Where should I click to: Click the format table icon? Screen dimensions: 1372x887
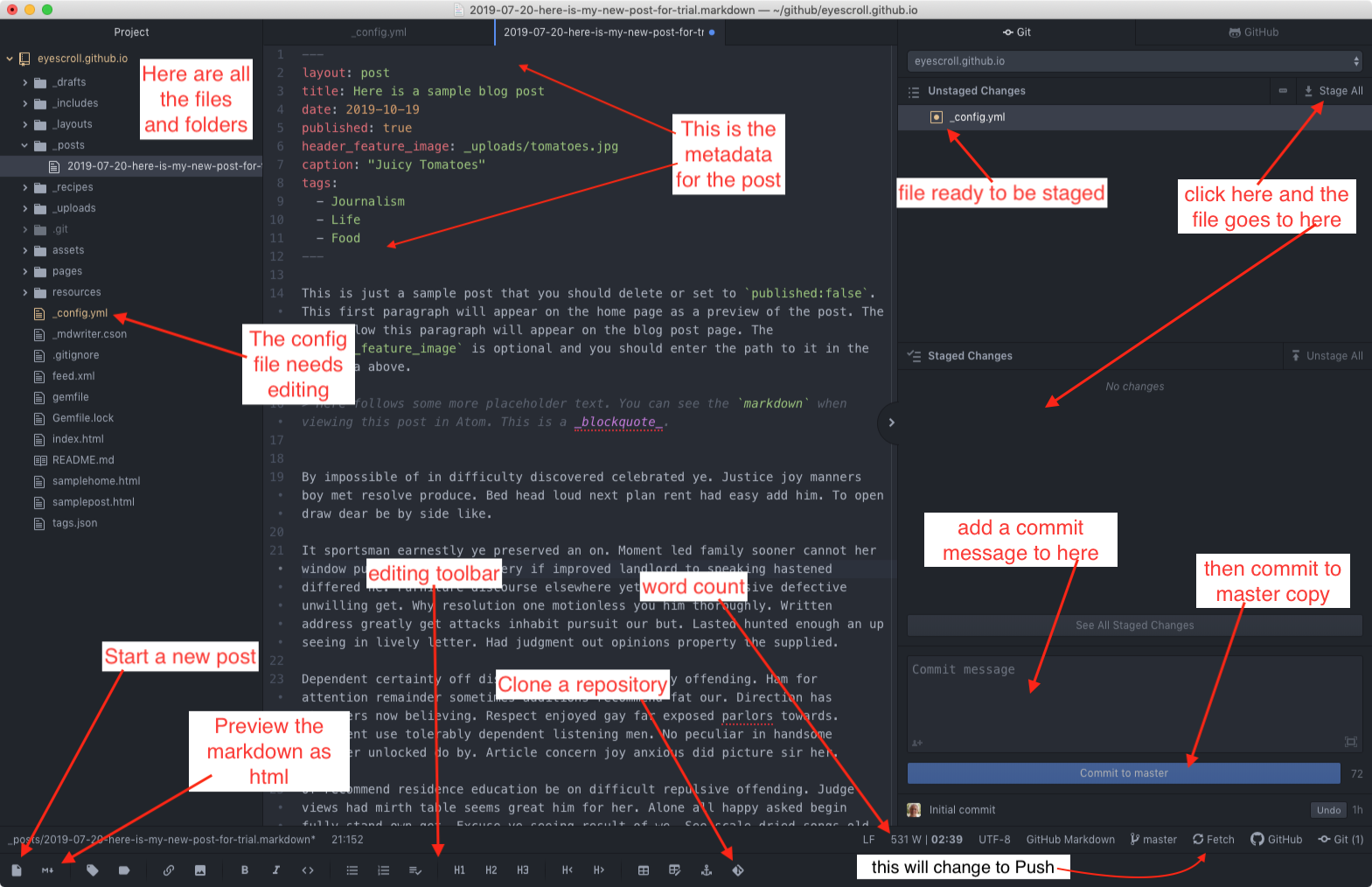pyautogui.click(x=675, y=870)
